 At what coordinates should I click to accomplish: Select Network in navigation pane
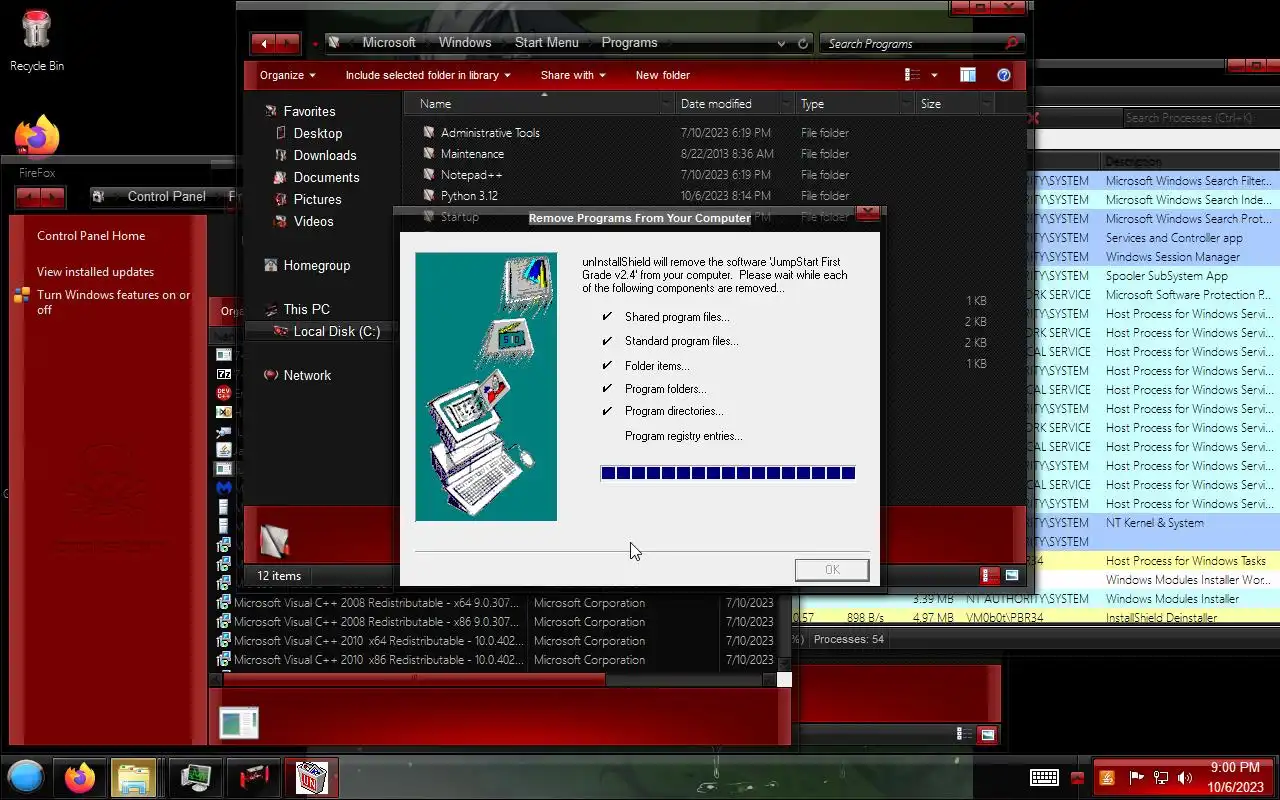pyautogui.click(x=307, y=375)
